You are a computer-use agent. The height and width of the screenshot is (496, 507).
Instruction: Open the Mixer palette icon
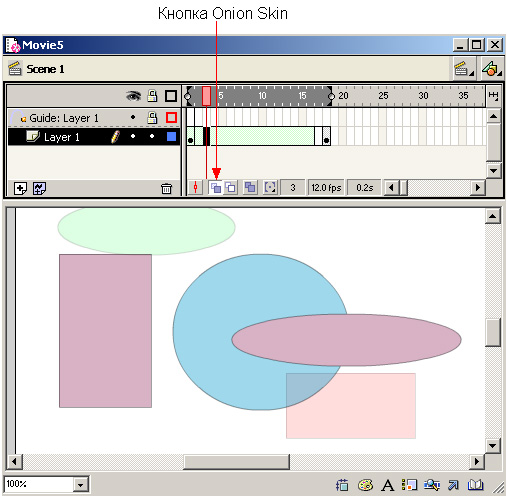(x=365, y=485)
